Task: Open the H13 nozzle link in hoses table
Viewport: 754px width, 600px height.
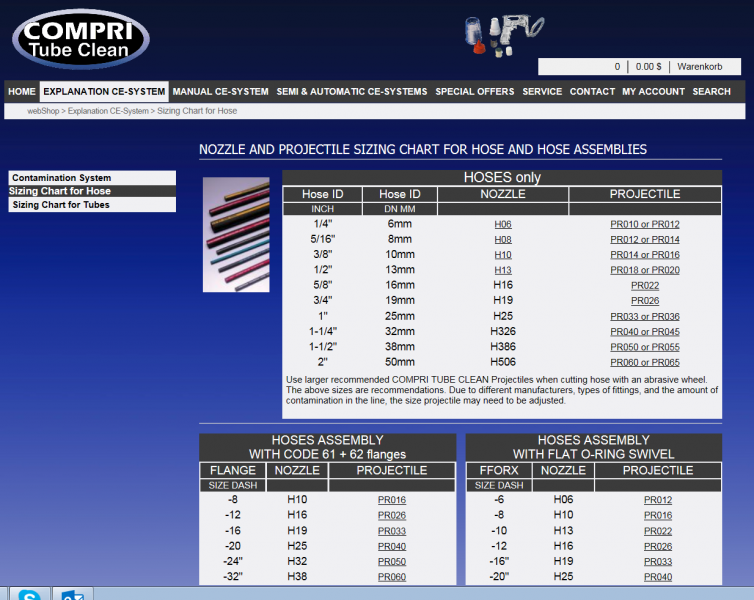Action: (x=503, y=270)
